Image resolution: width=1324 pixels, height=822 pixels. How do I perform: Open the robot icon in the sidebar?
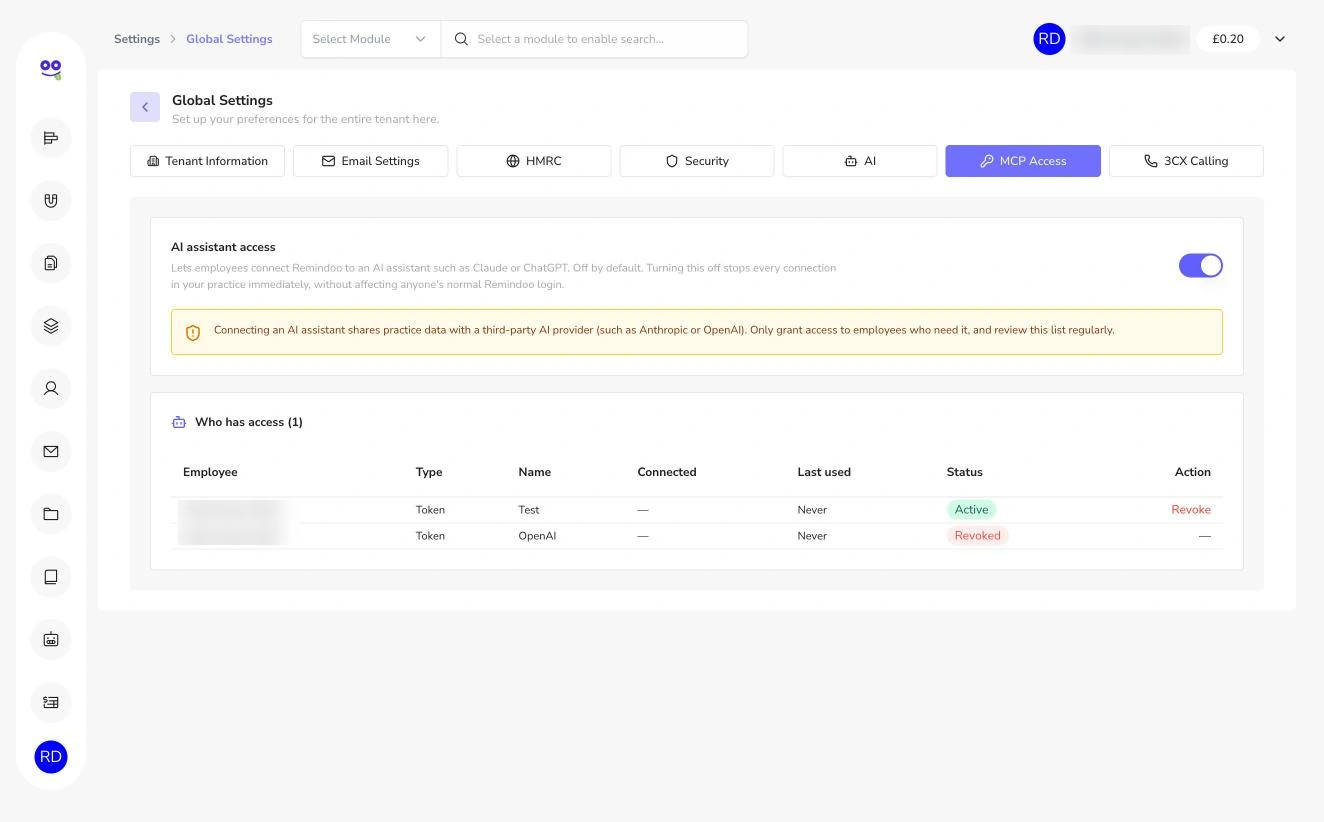[51, 639]
